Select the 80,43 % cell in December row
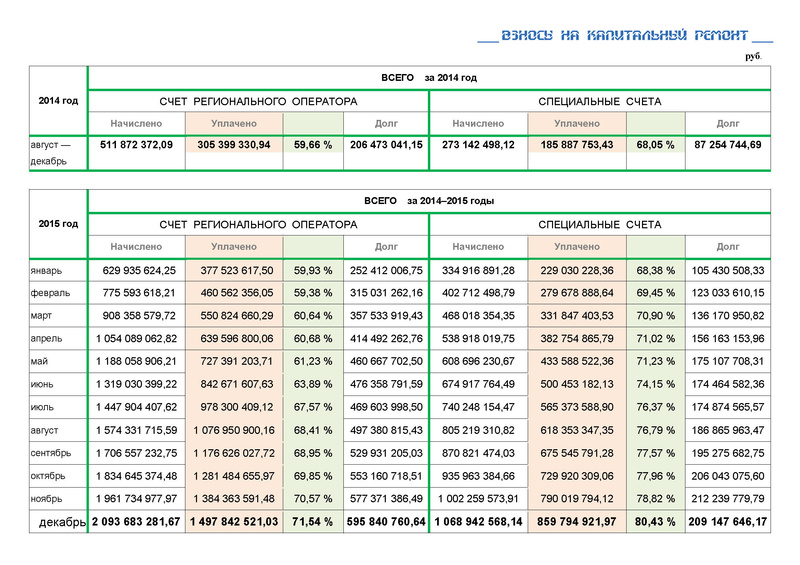 click(x=656, y=522)
